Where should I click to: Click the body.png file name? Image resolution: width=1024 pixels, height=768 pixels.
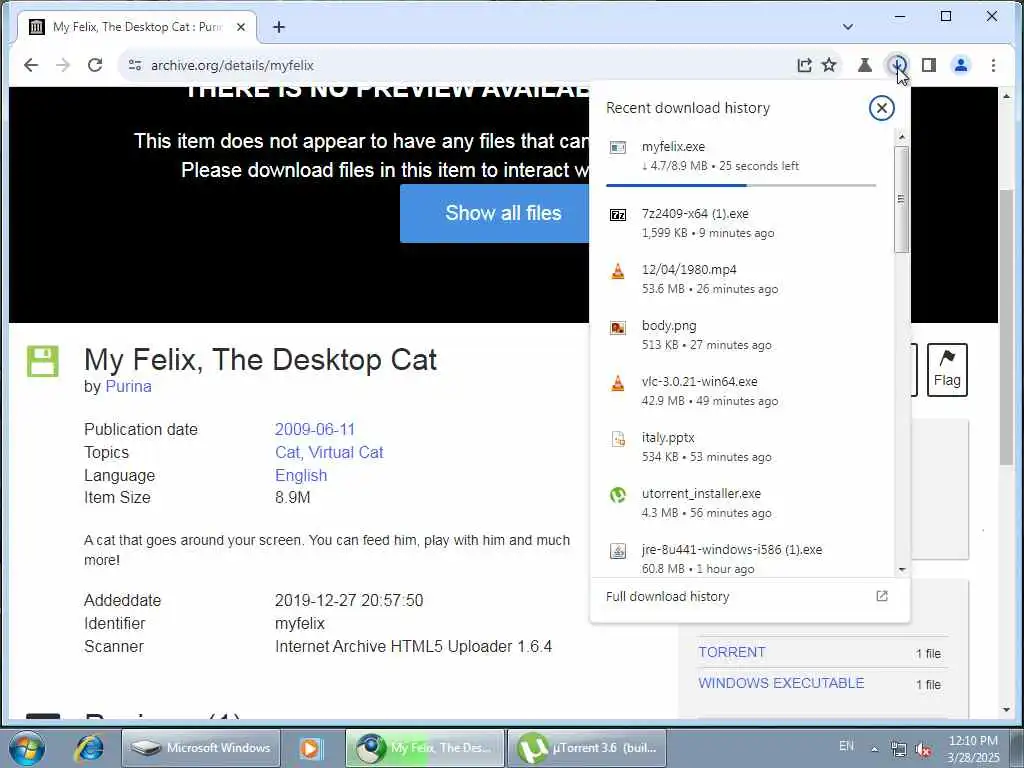[669, 325]
